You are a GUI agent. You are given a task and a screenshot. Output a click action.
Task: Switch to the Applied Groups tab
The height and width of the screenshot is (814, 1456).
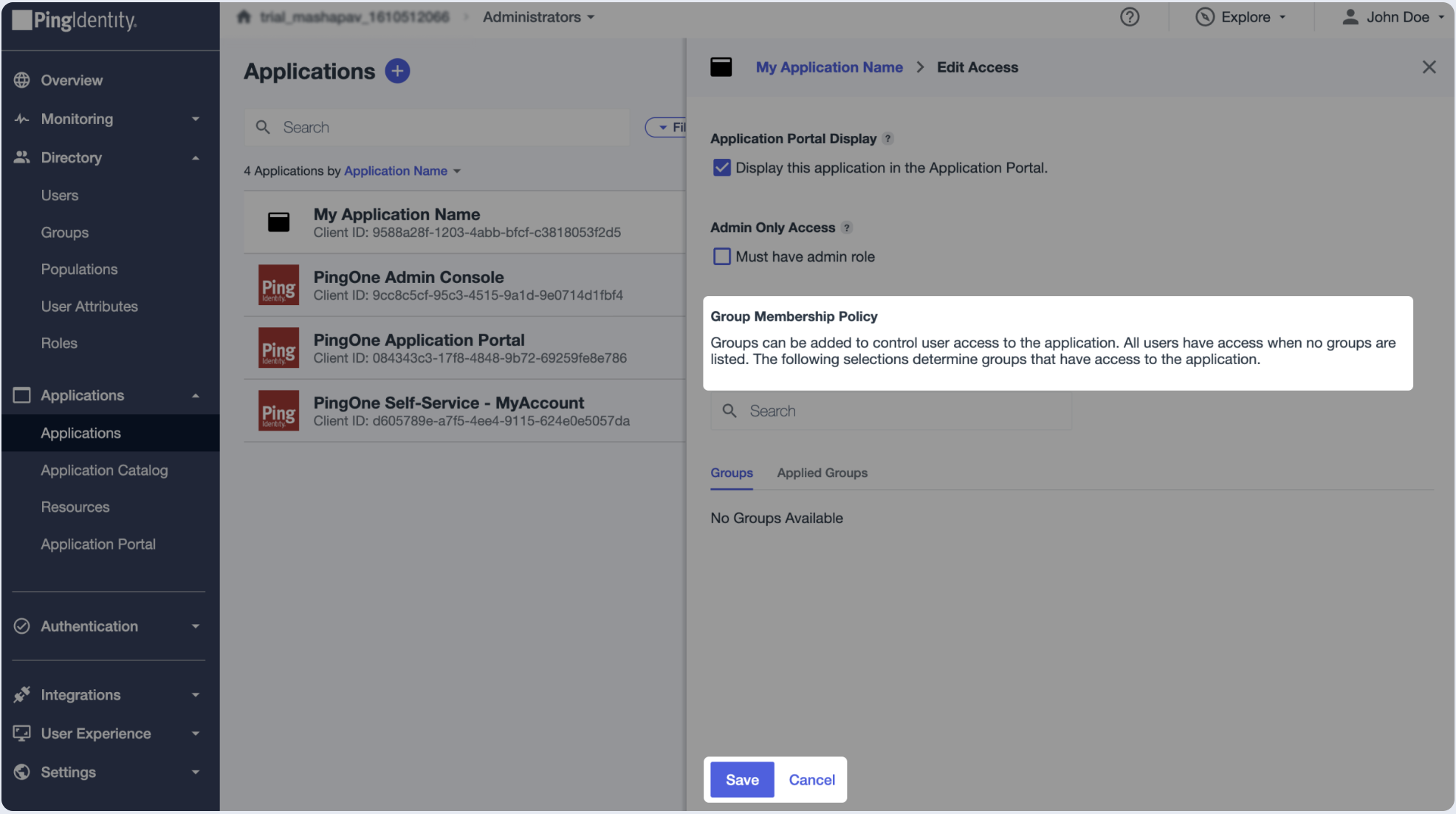(822, 473)
